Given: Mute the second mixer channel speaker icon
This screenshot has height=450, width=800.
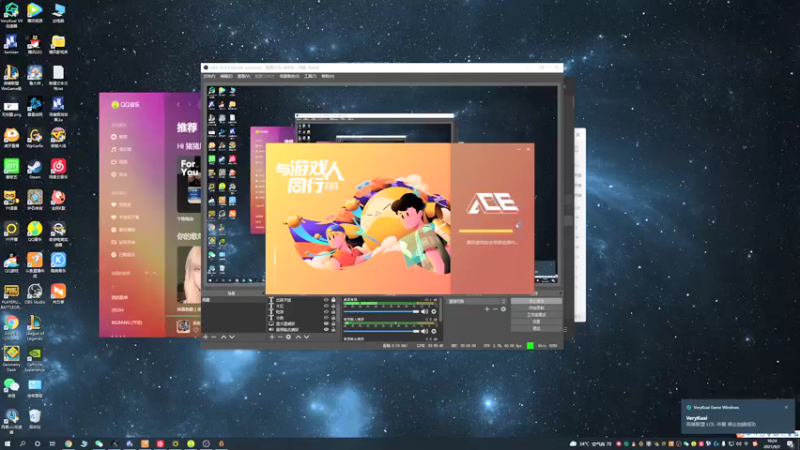Looking at the screenshot, I should (424, 331).
